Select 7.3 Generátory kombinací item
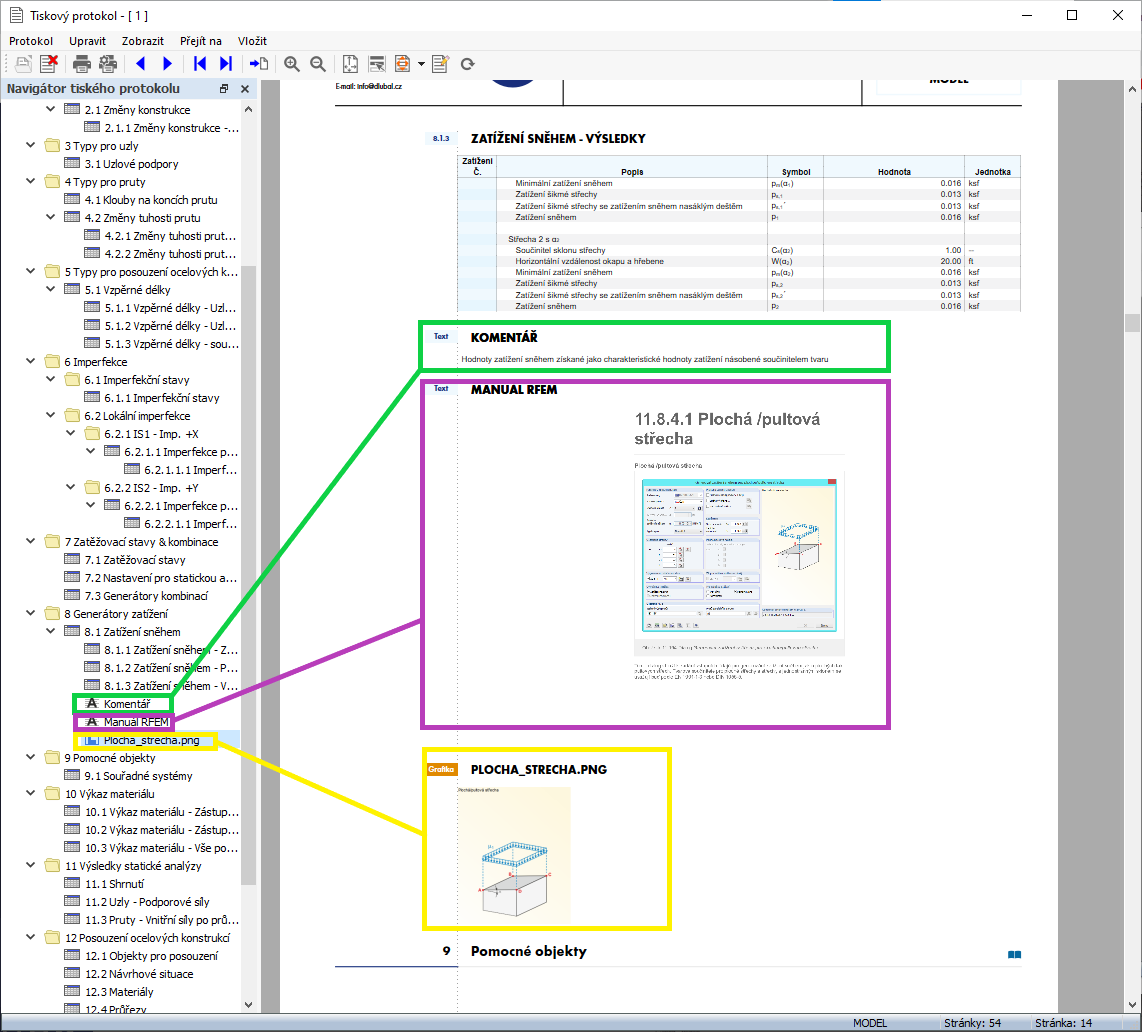Image resolution: width=1142 pixels, height=1032 pixels. point(146,596)
